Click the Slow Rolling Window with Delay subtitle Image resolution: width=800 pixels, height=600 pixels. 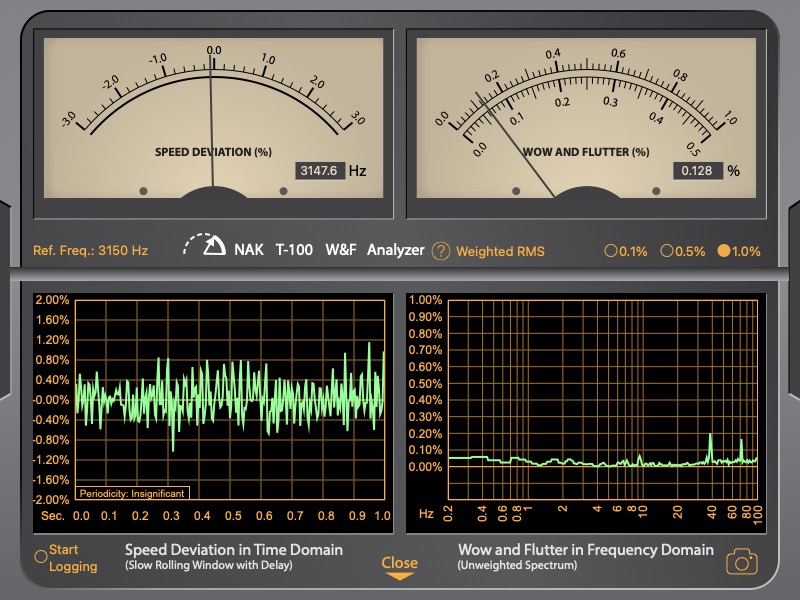pos(209,565)
